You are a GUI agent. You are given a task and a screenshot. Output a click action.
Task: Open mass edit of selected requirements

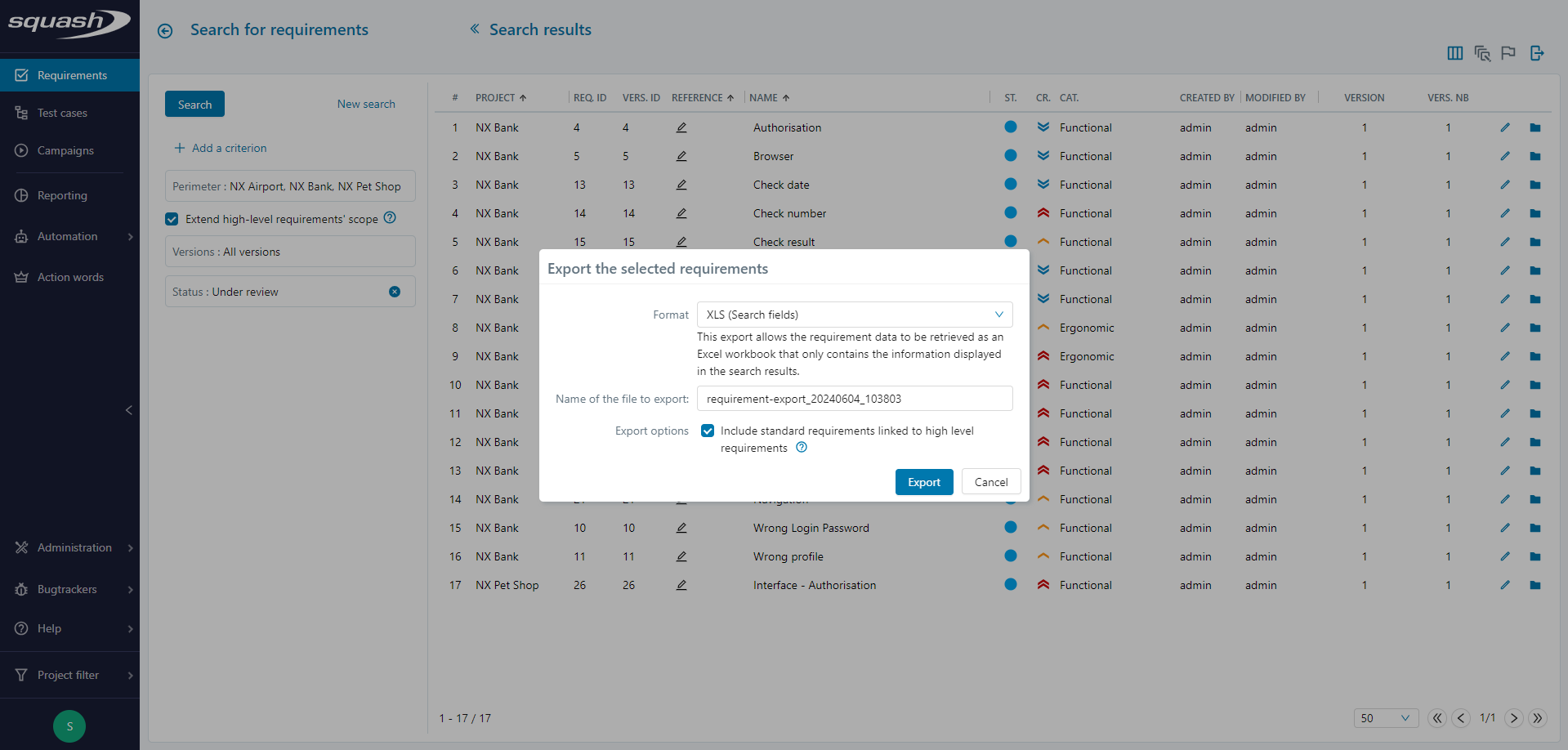(1482, 53)
